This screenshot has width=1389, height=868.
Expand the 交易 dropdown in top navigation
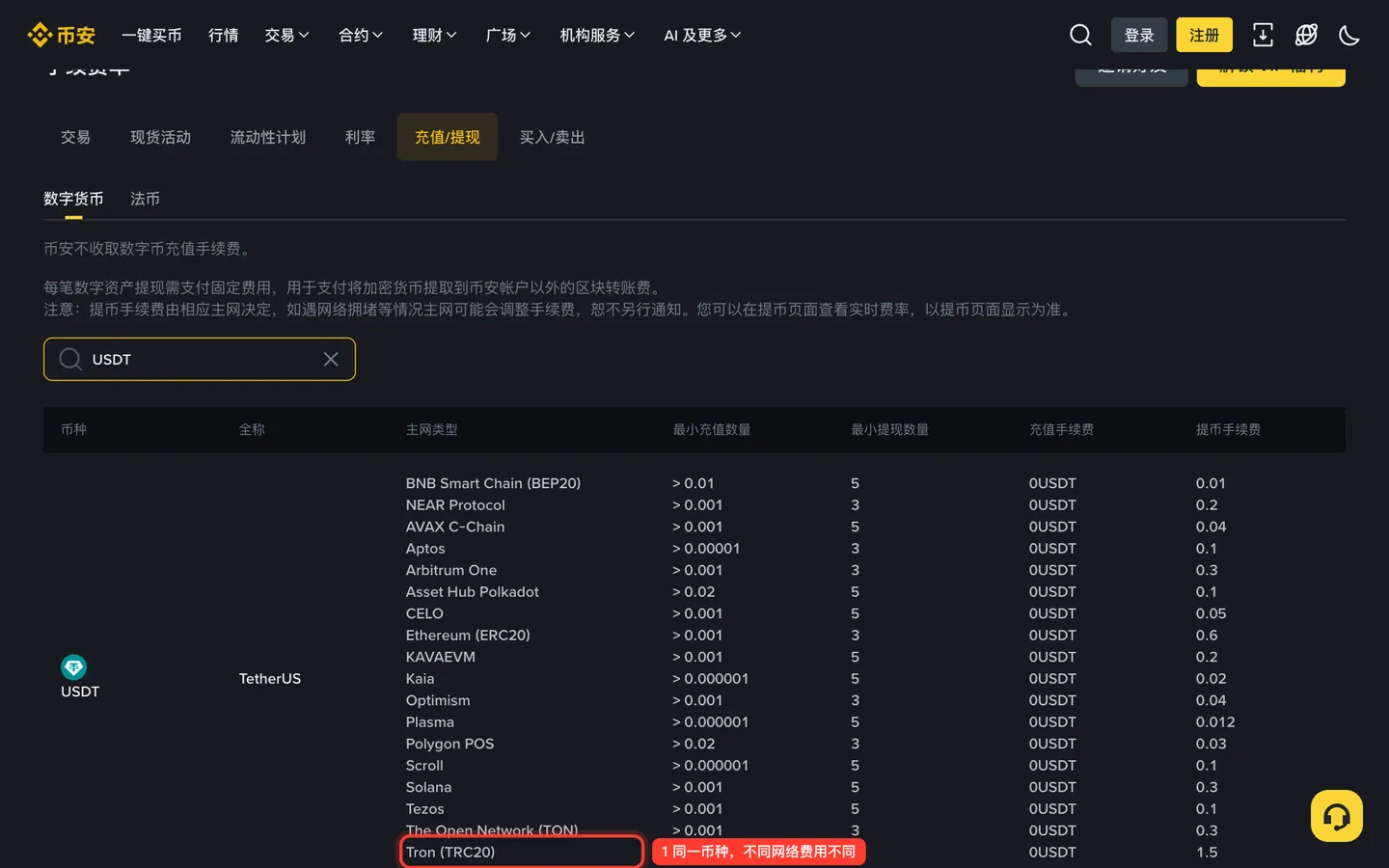(x=287, y=36)
